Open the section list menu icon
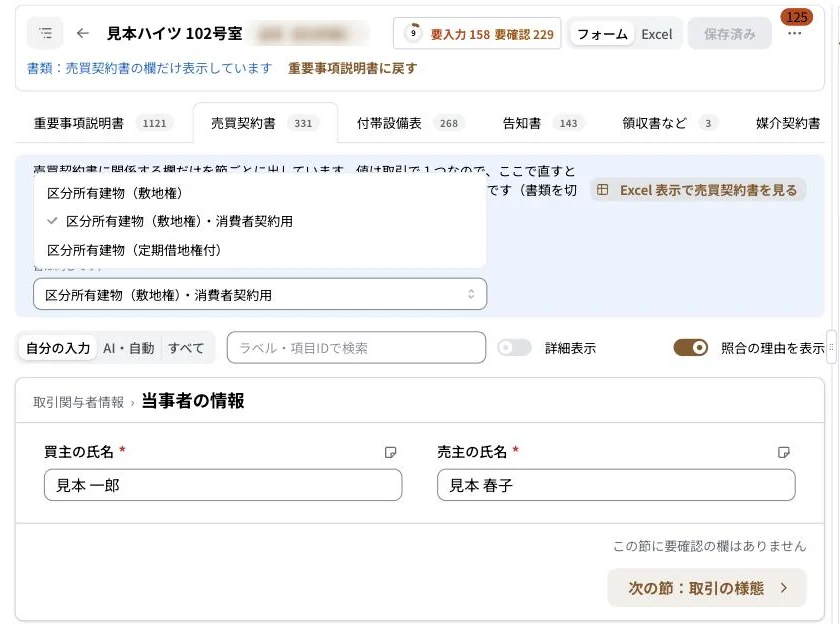Viewport: 840px width, 624px height. 46,33
